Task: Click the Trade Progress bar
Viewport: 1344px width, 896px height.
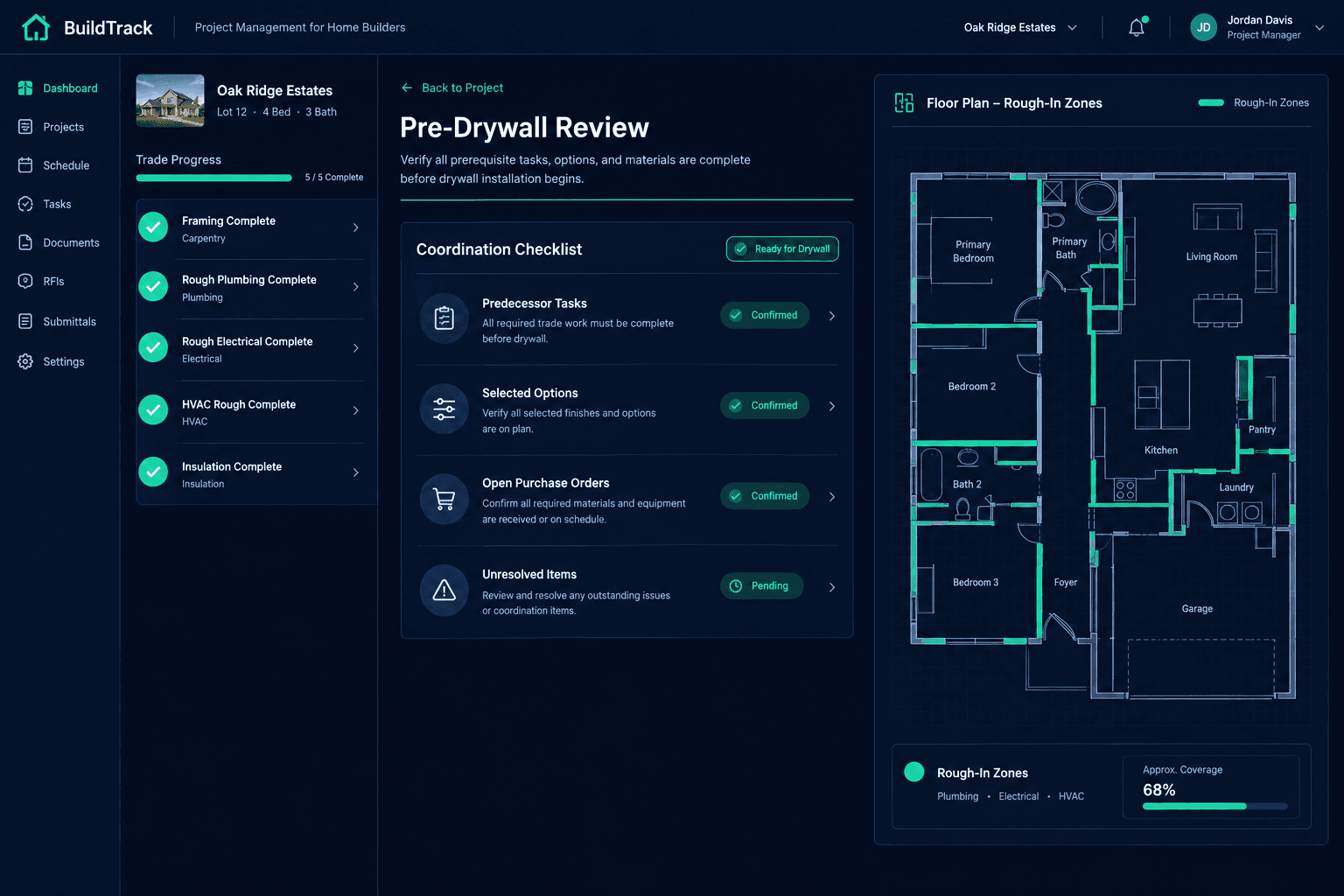Action: [213, 178]
